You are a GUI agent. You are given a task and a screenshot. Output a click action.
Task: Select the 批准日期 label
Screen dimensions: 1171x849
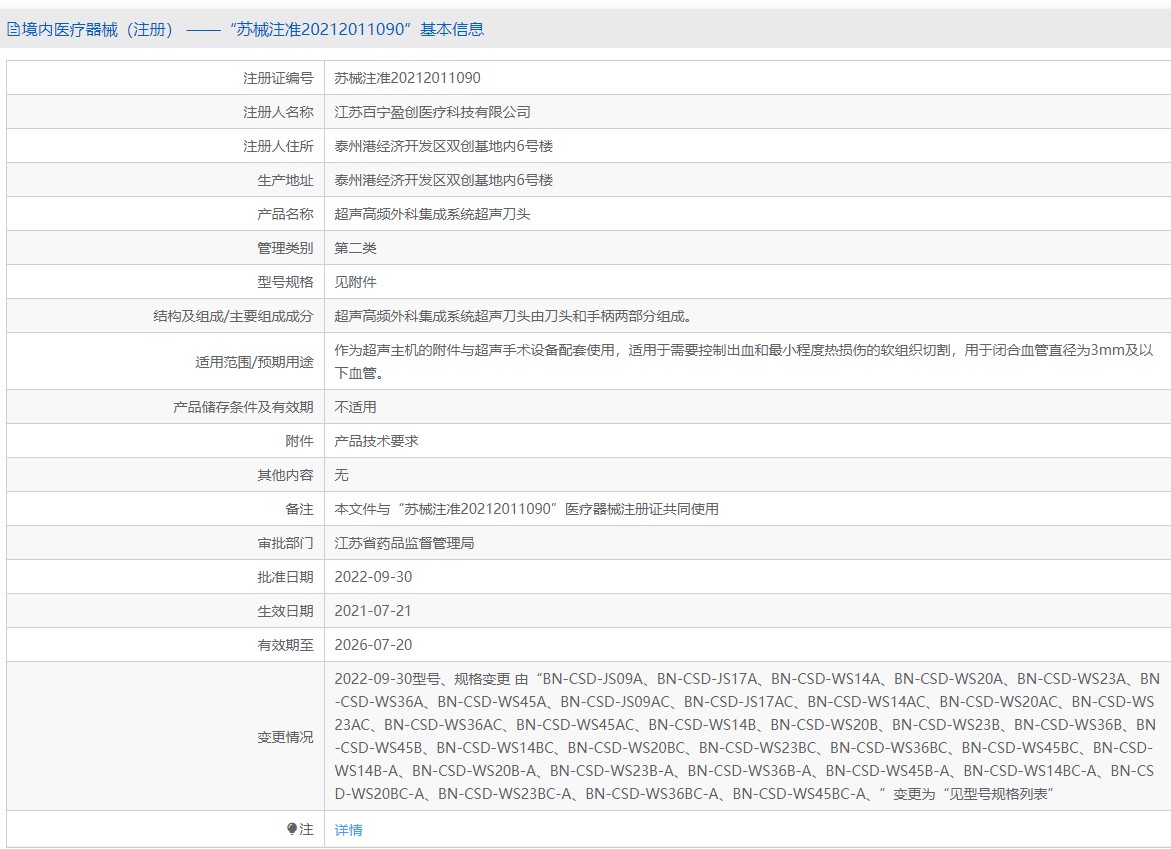pyautogui.click(x=285, y=577)
